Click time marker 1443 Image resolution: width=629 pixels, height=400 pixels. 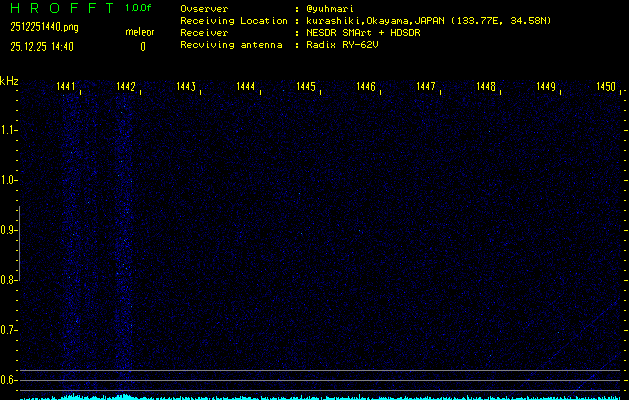tap(186, 86)
